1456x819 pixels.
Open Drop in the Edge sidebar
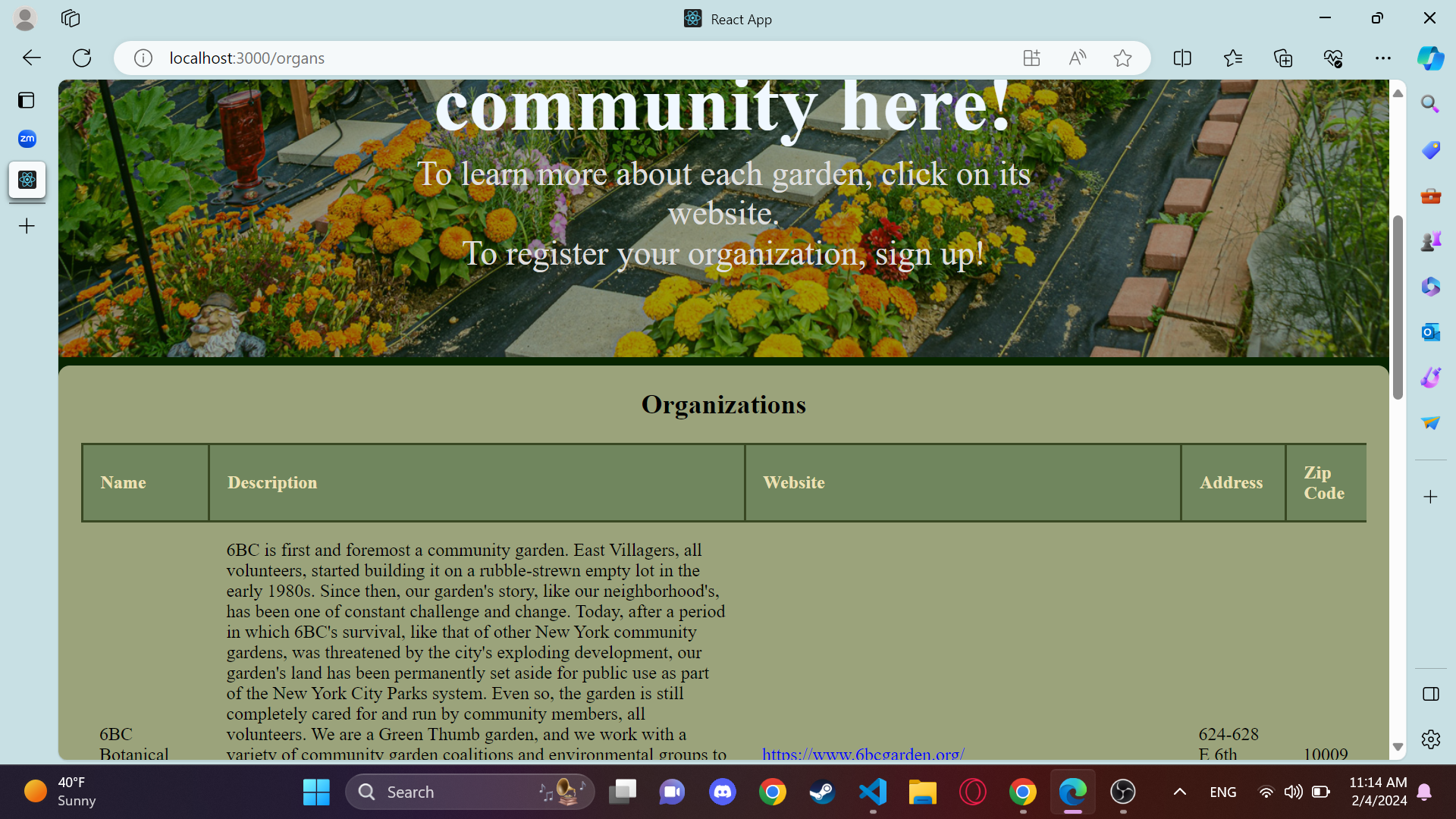[x=1430, y=423]
